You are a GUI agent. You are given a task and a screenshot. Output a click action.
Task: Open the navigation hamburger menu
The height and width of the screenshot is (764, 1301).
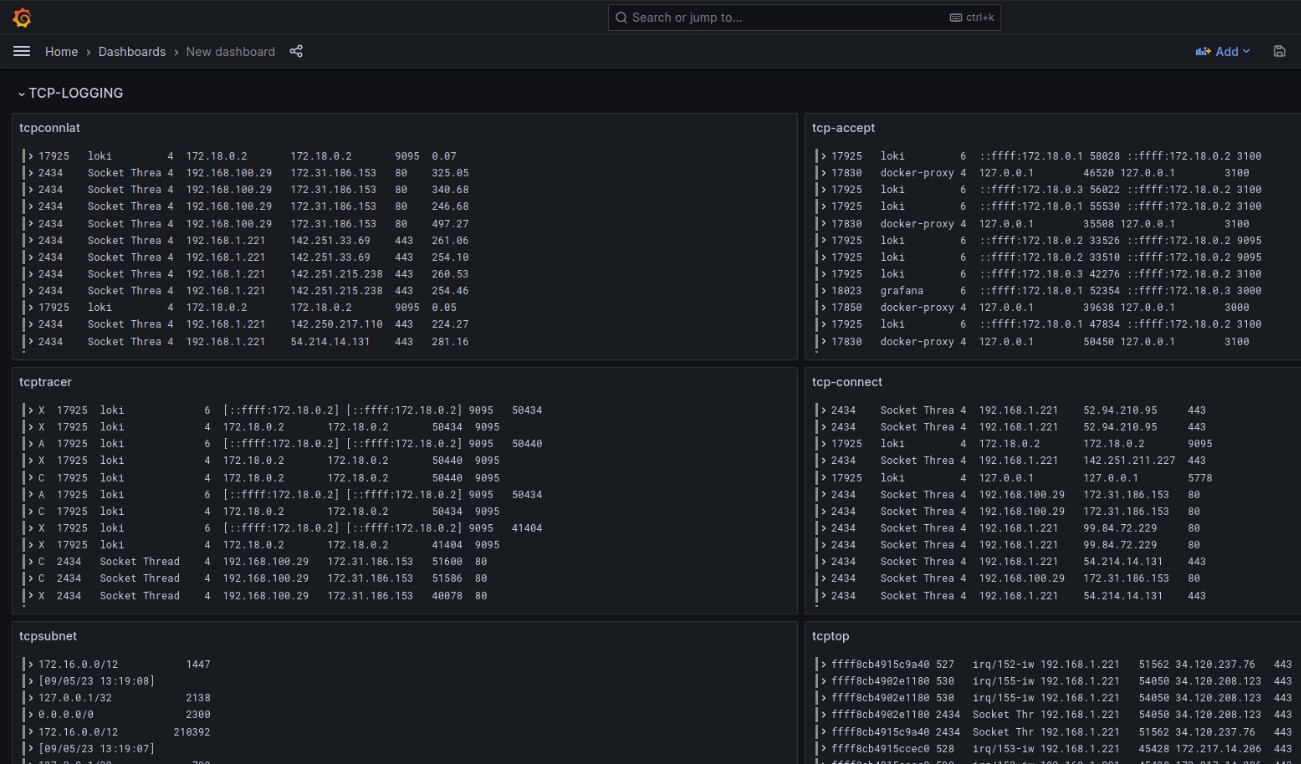21,51
